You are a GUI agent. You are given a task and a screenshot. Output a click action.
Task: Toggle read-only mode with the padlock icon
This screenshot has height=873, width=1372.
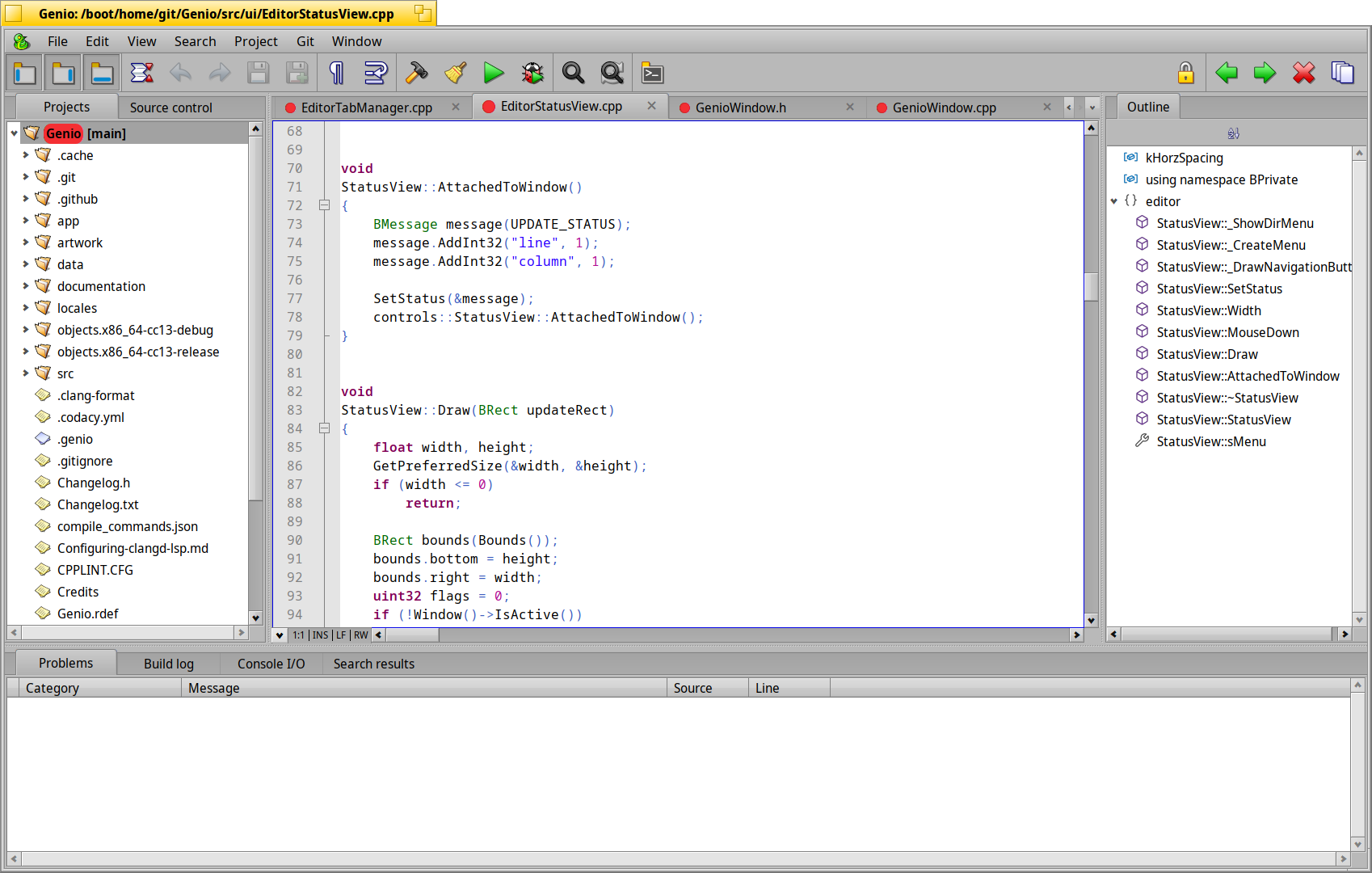coord(1185,73)
